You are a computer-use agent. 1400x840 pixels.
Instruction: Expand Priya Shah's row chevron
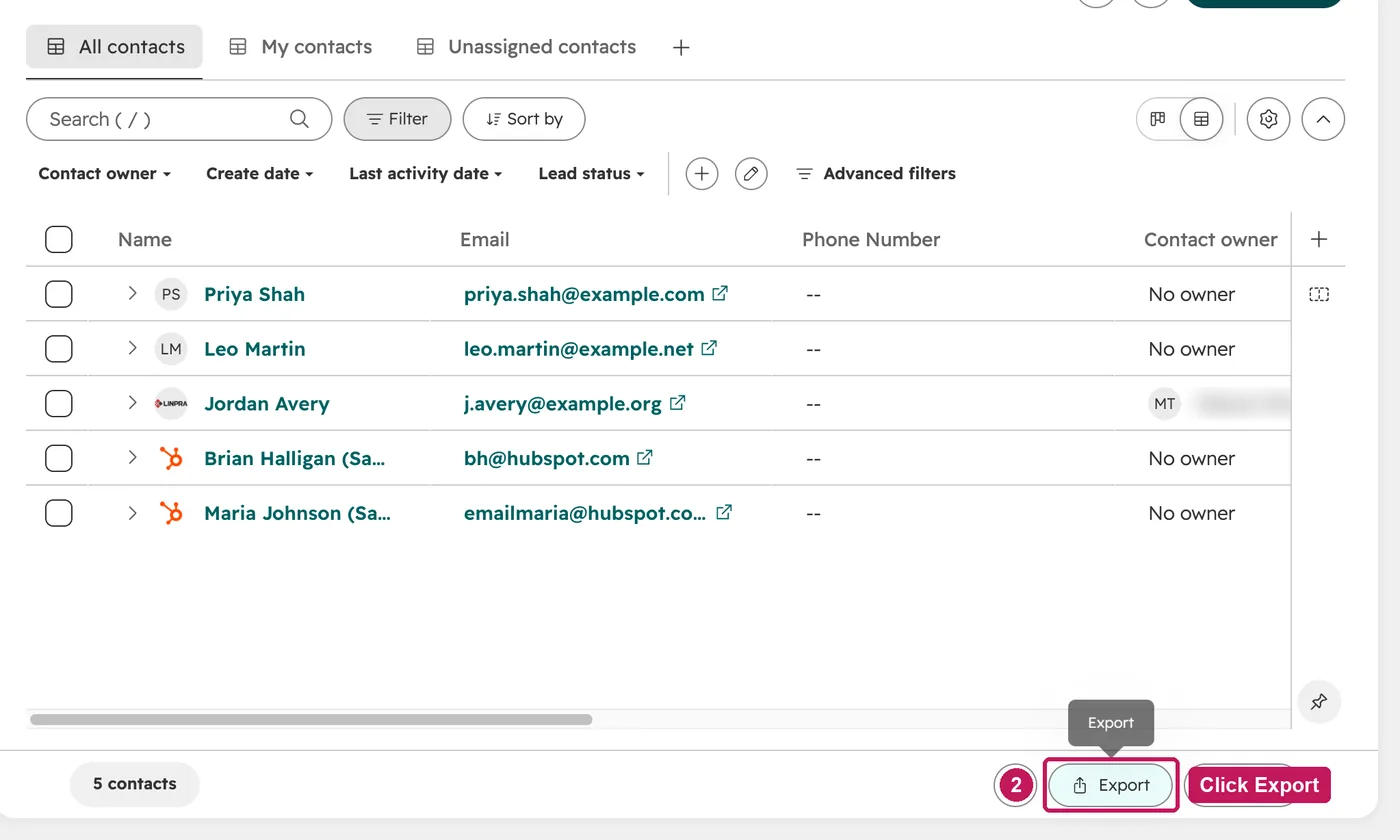pos(132,293)
